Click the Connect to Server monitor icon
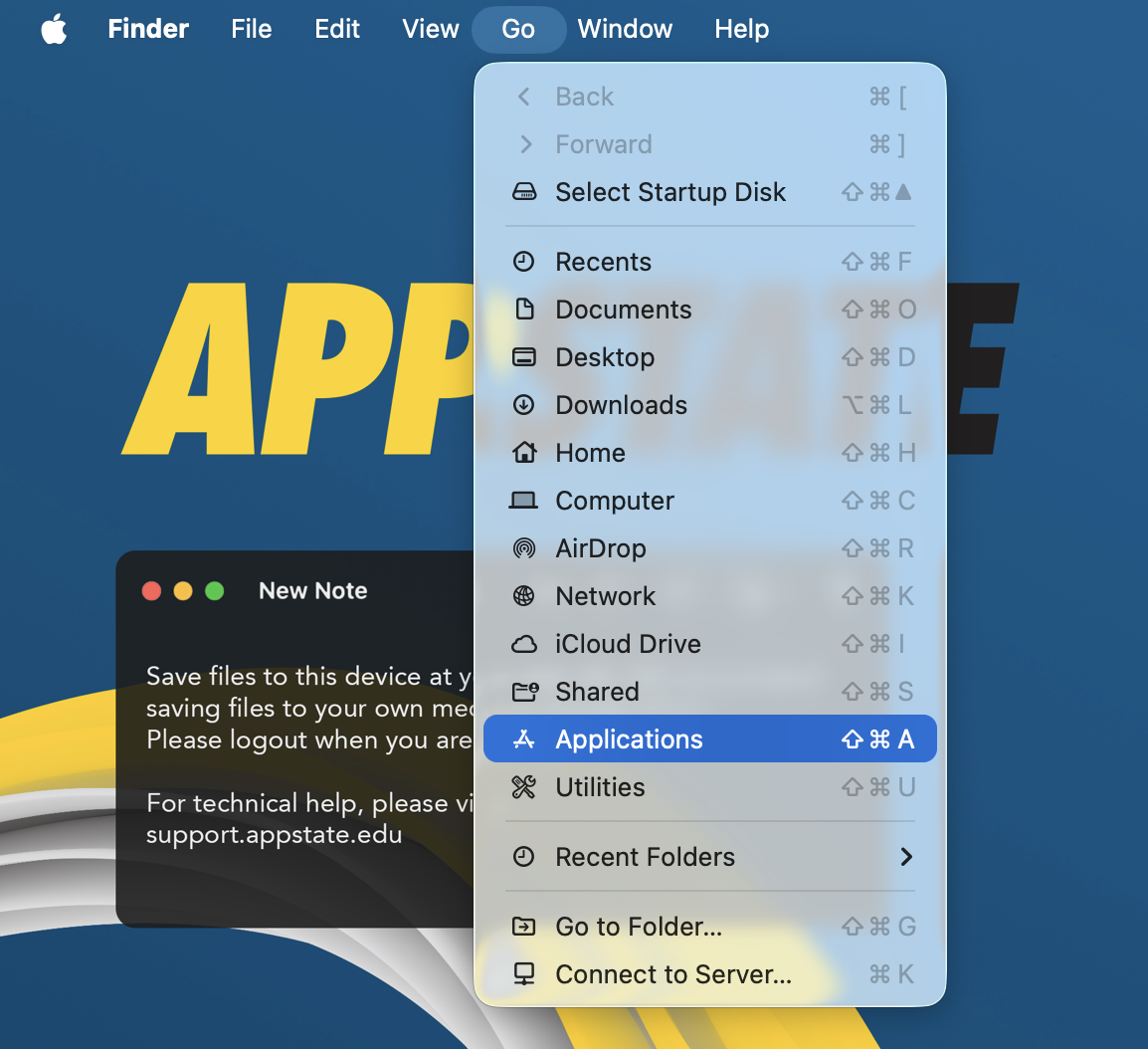Image resolution: width=1148 pixels, height=1049 pixels. point(523,974)
